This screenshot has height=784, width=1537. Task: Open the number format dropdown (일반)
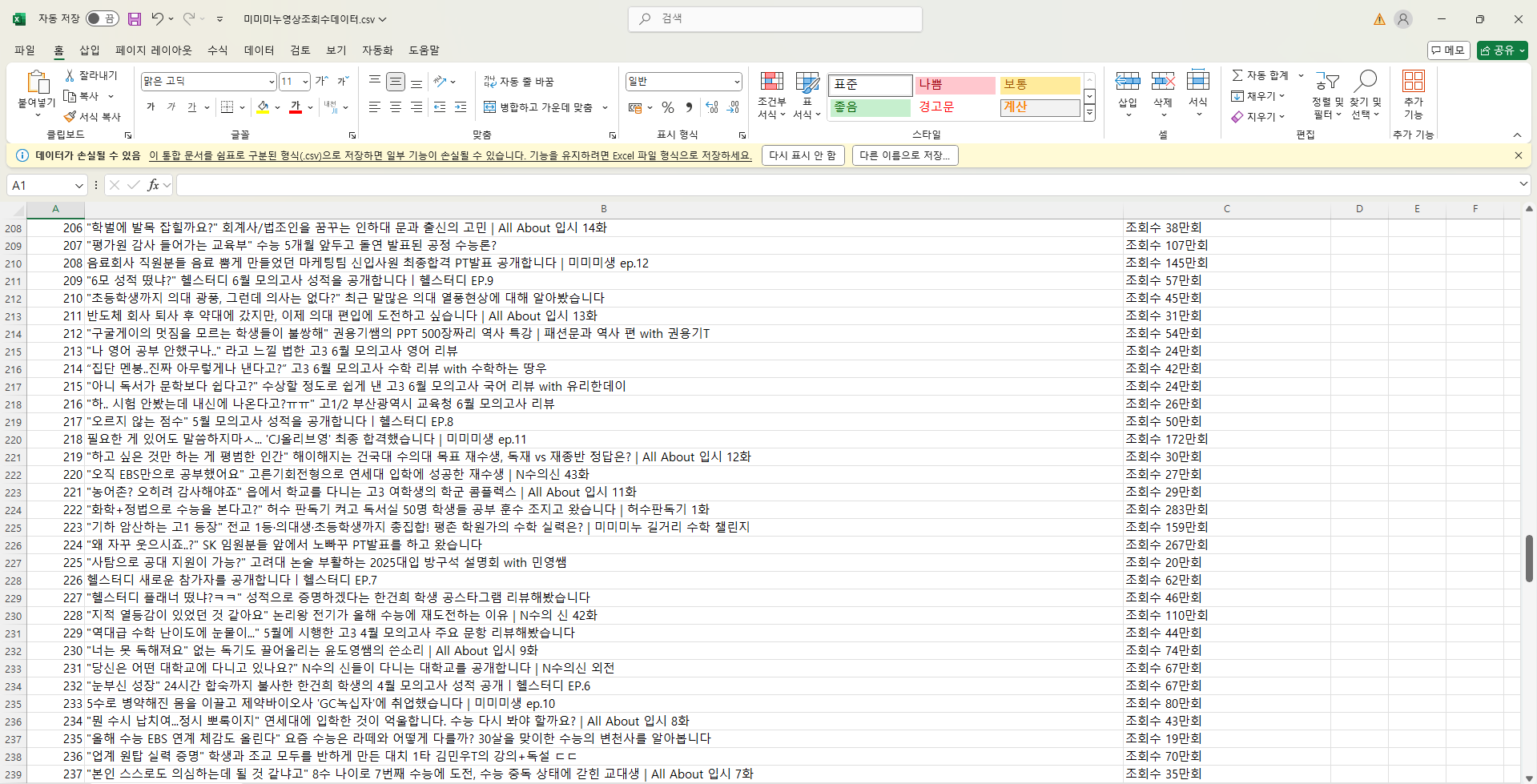coord(736,82)
